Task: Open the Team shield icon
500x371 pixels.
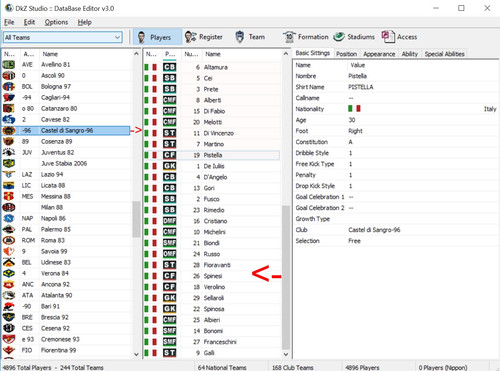Action: (239, 37)
